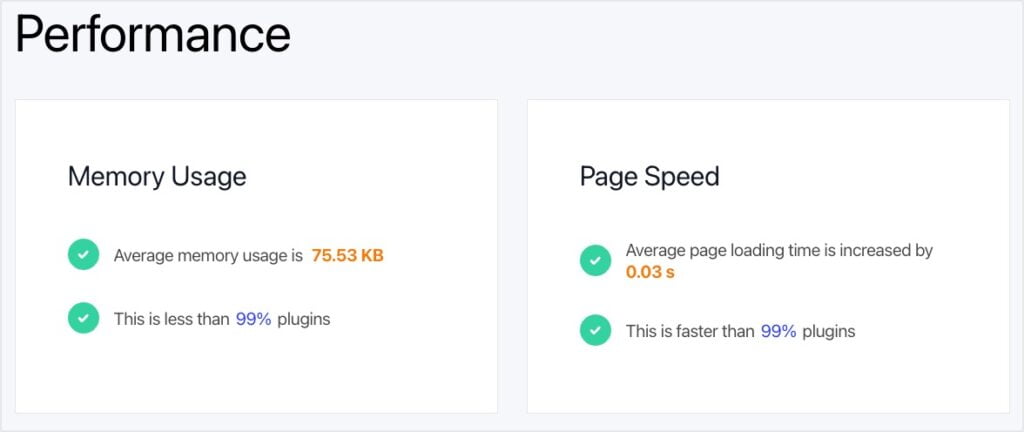Click the blue 99% in Page Speed
The width and height of the screenshot is (1024, 432).
[x=778, y=331]
